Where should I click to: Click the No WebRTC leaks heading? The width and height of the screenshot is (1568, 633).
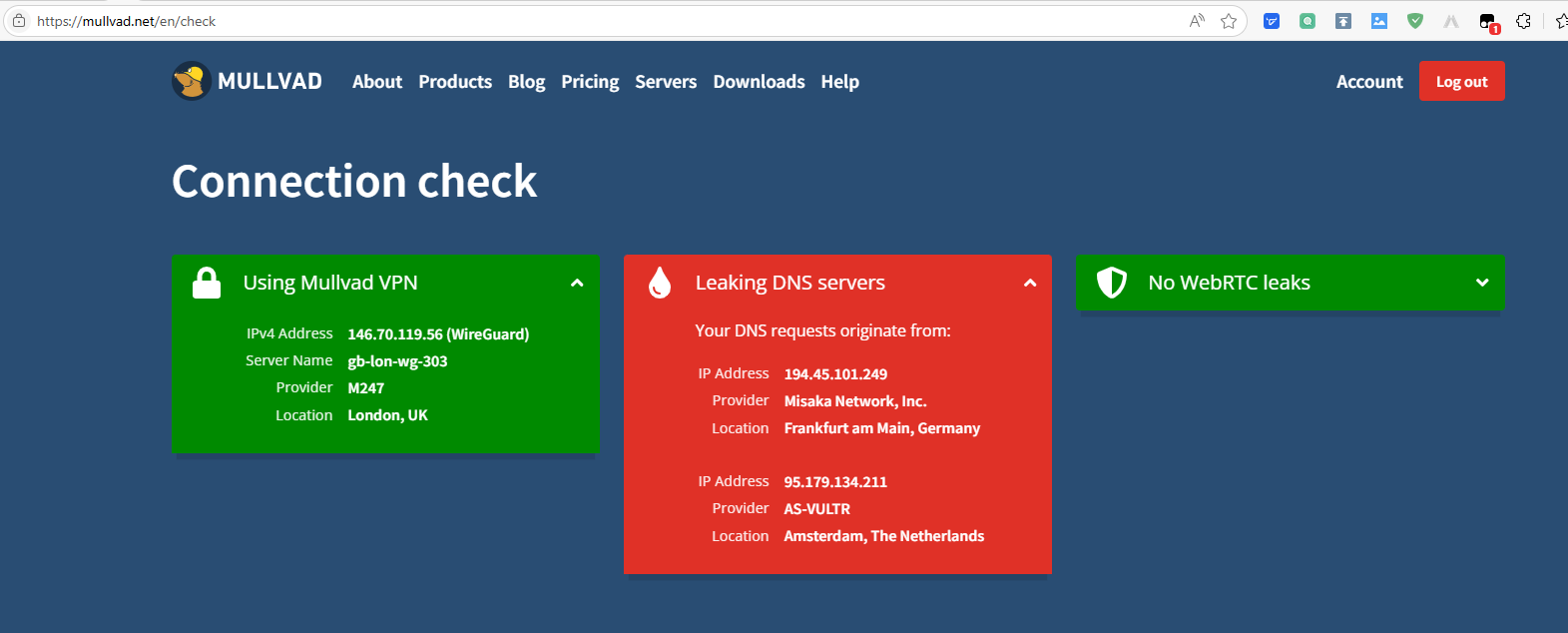[1229, 283]
